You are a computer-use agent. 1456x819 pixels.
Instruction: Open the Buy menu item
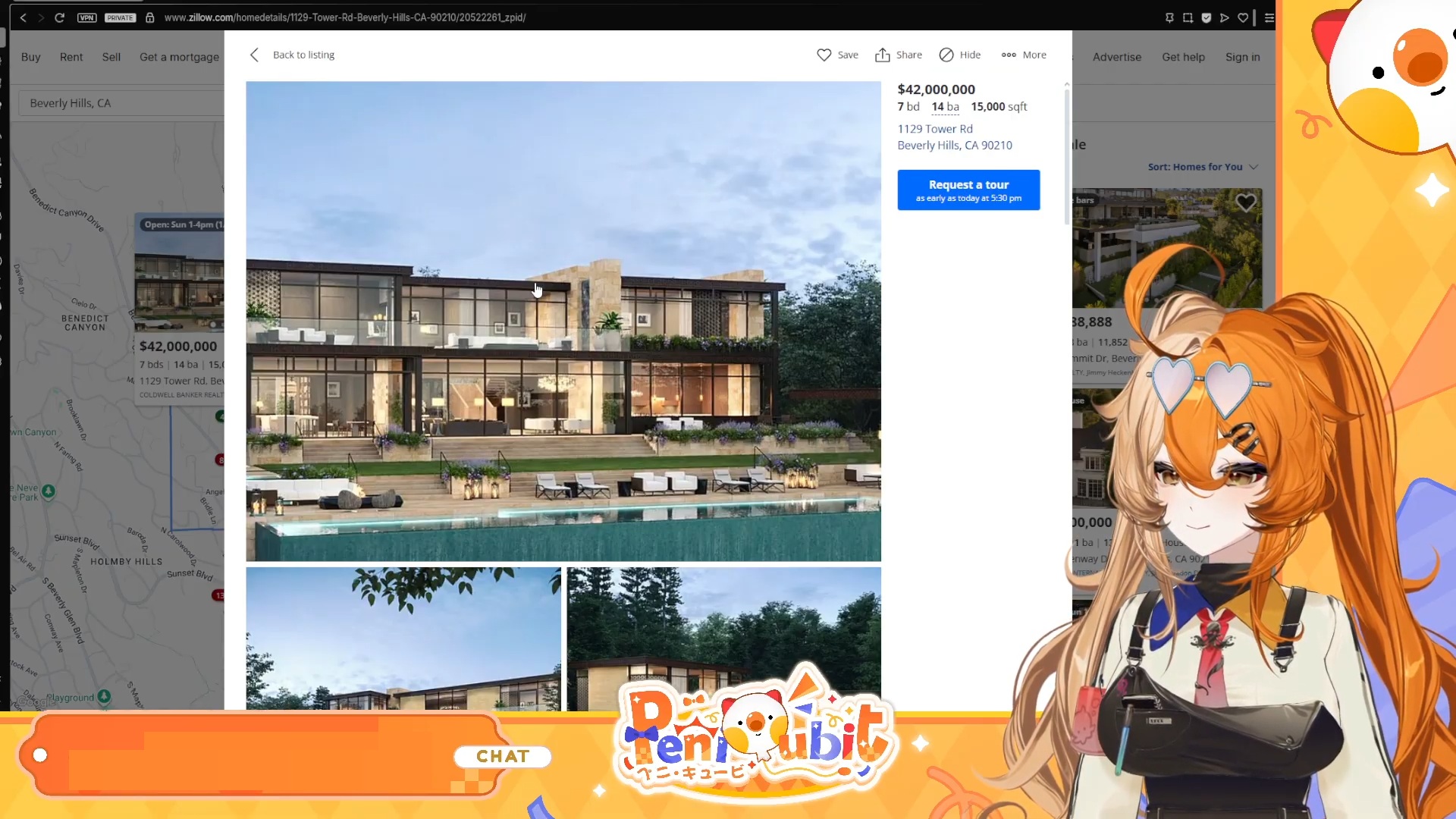click(x=31, y=57)
